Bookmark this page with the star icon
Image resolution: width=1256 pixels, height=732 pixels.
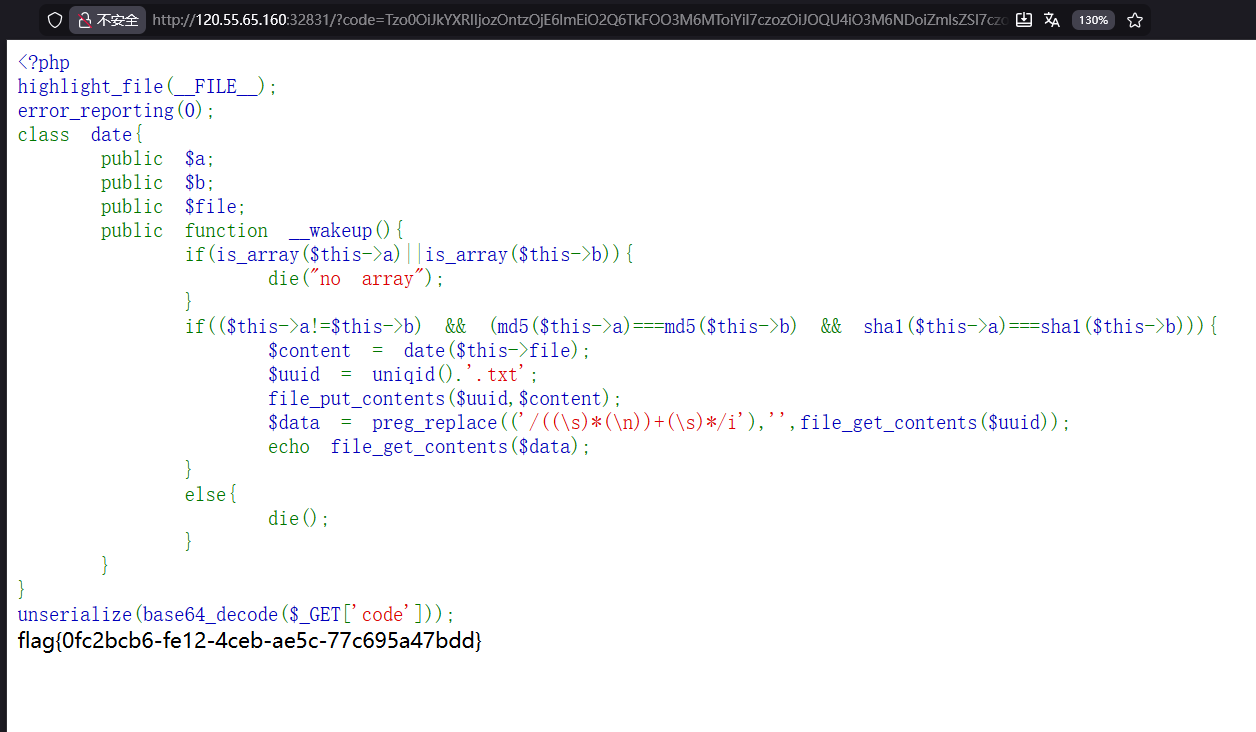[1135, 20]
